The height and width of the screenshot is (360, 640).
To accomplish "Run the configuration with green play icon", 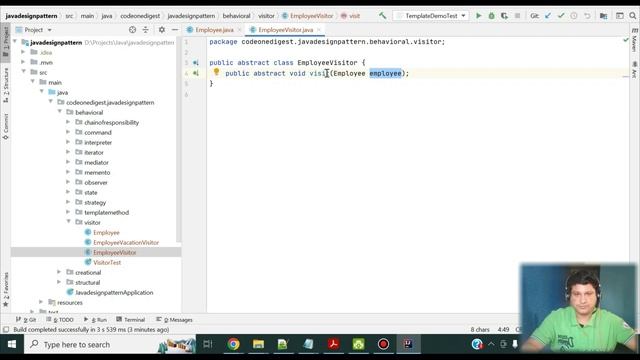I will pos(478,16).
